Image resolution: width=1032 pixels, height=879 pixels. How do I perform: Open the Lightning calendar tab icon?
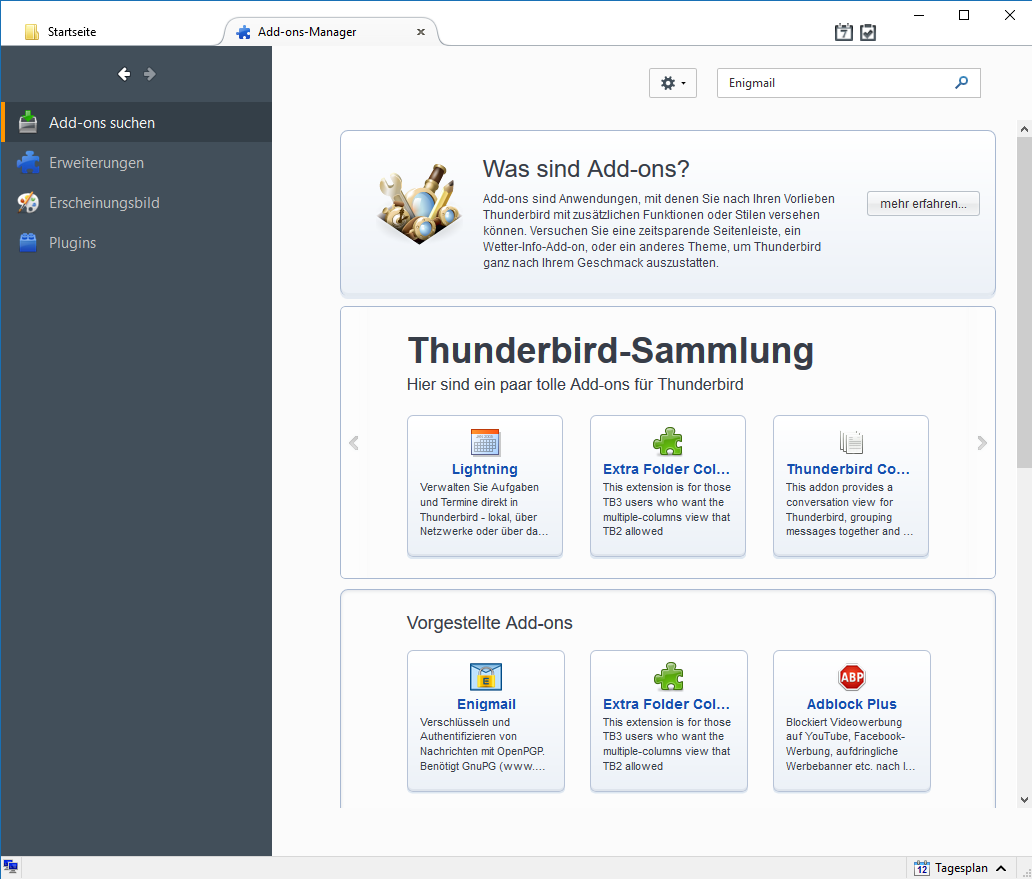(844, 32)
